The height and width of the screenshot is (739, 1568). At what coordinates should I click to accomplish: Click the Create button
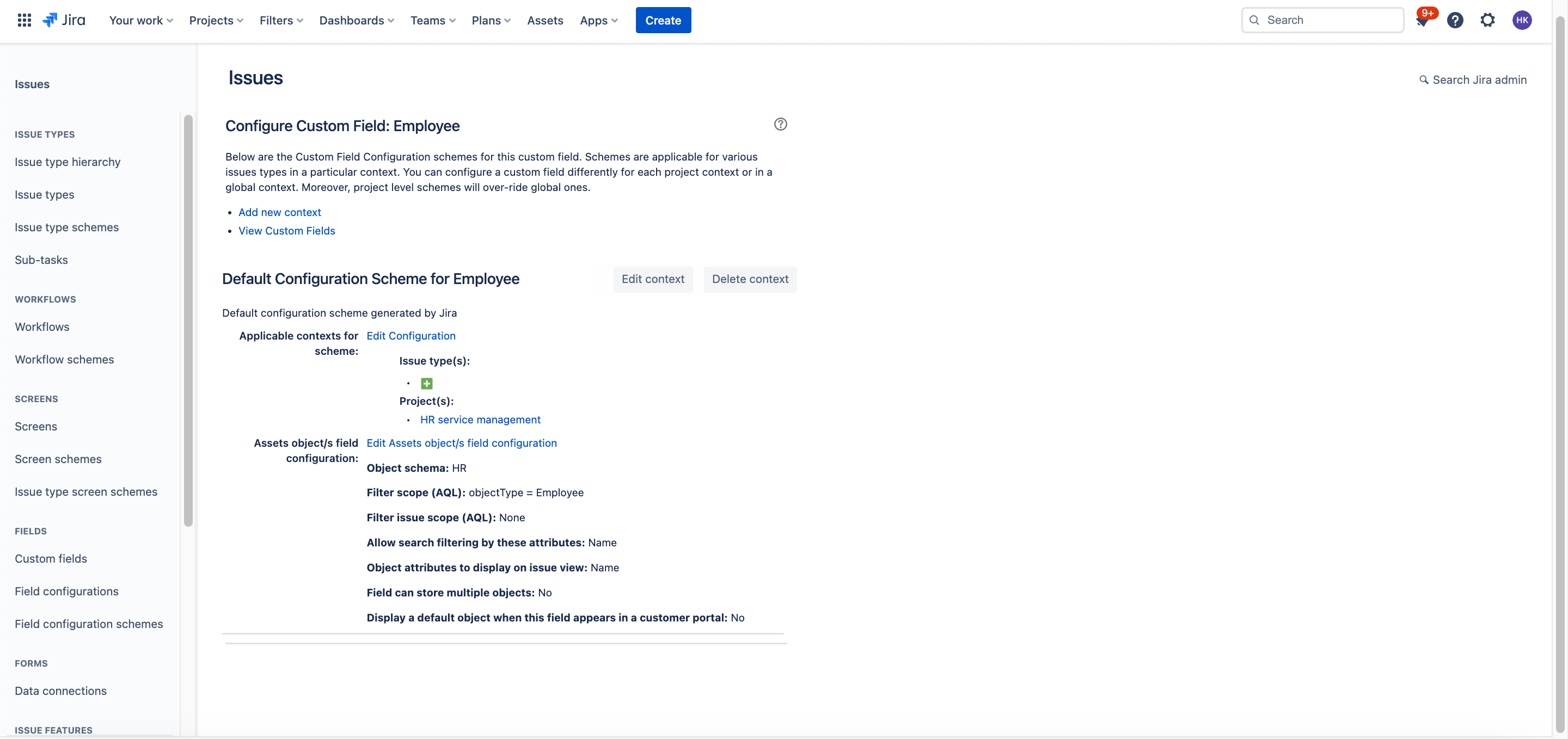pyautogui.click(x=663, y=20)
